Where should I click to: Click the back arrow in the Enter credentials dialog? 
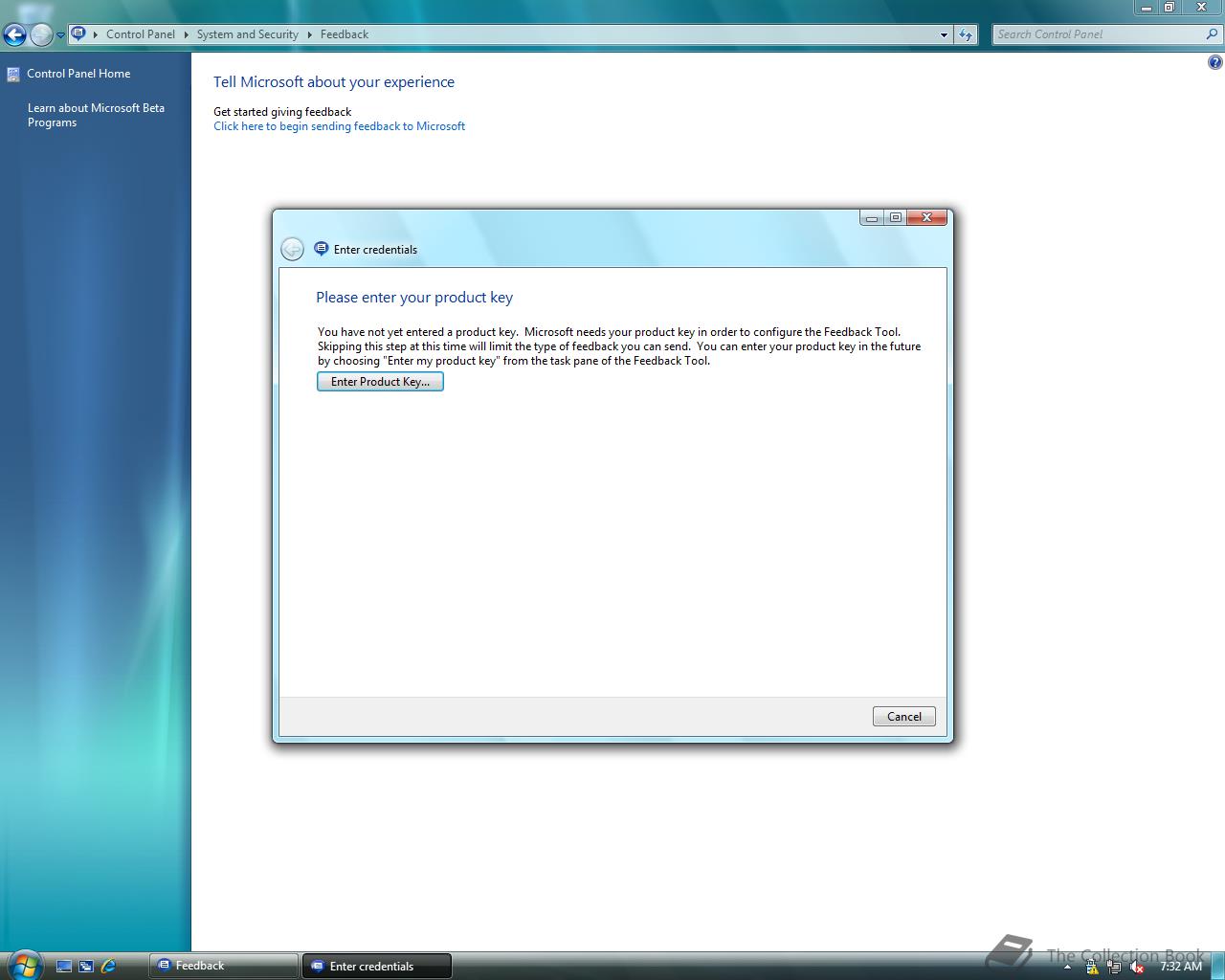coord(293,248)
